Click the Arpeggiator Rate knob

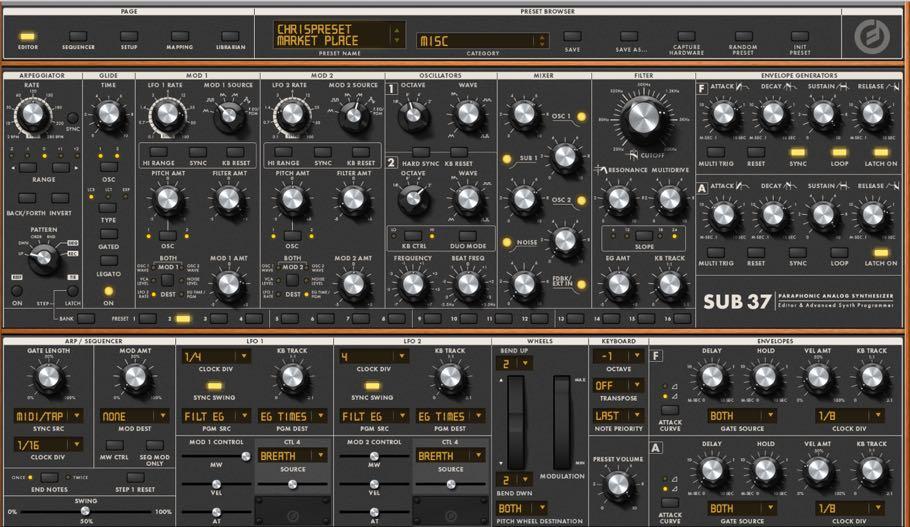tap(32, 114)
